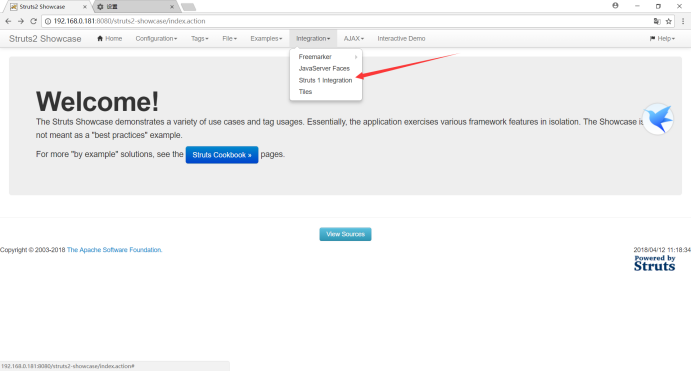The width and height of the screenshot is (692, 371).
Task: Expand the Tags dropdown
Action: tap(199, 39)
